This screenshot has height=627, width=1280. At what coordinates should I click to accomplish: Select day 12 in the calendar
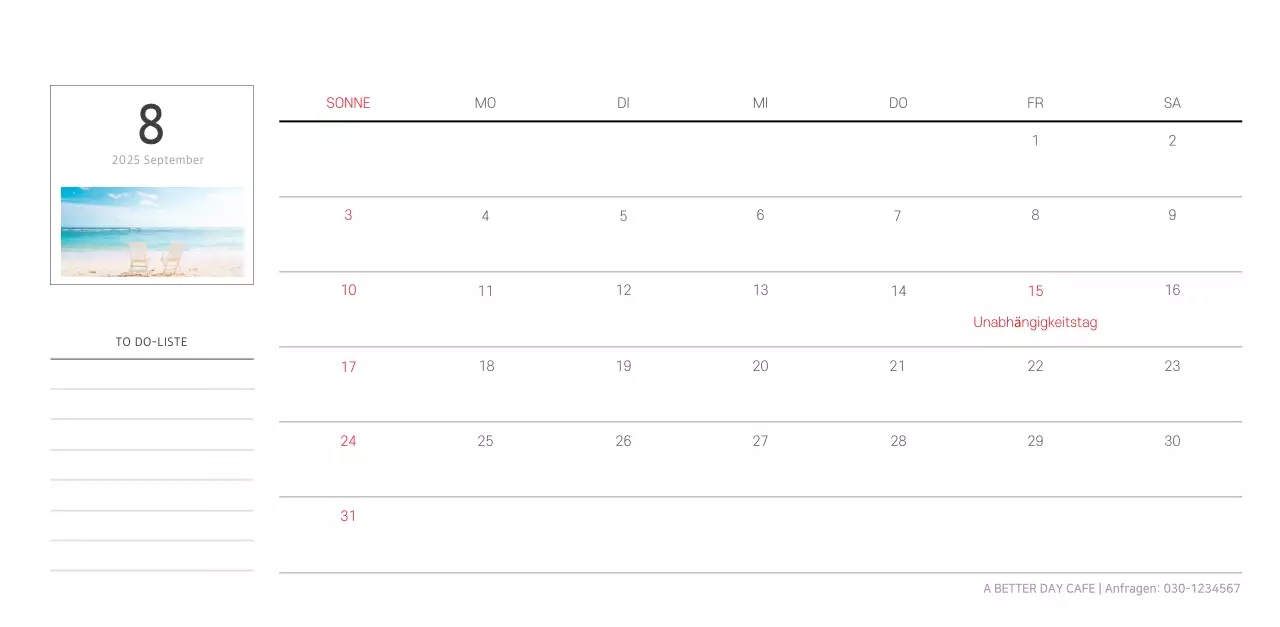pyautogui.click(x=623, y=290)
